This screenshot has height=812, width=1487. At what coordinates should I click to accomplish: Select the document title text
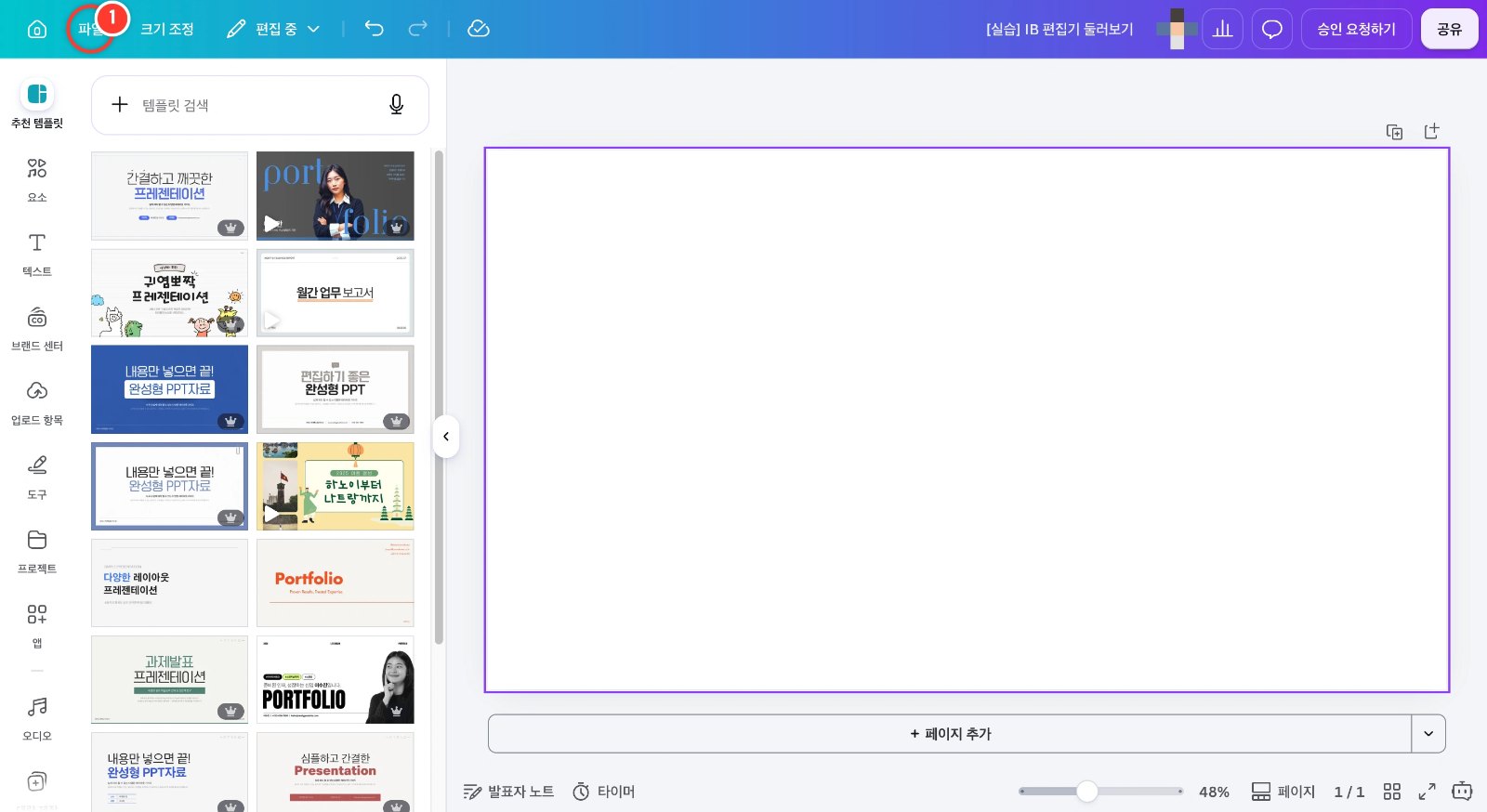click(1059, 29)
